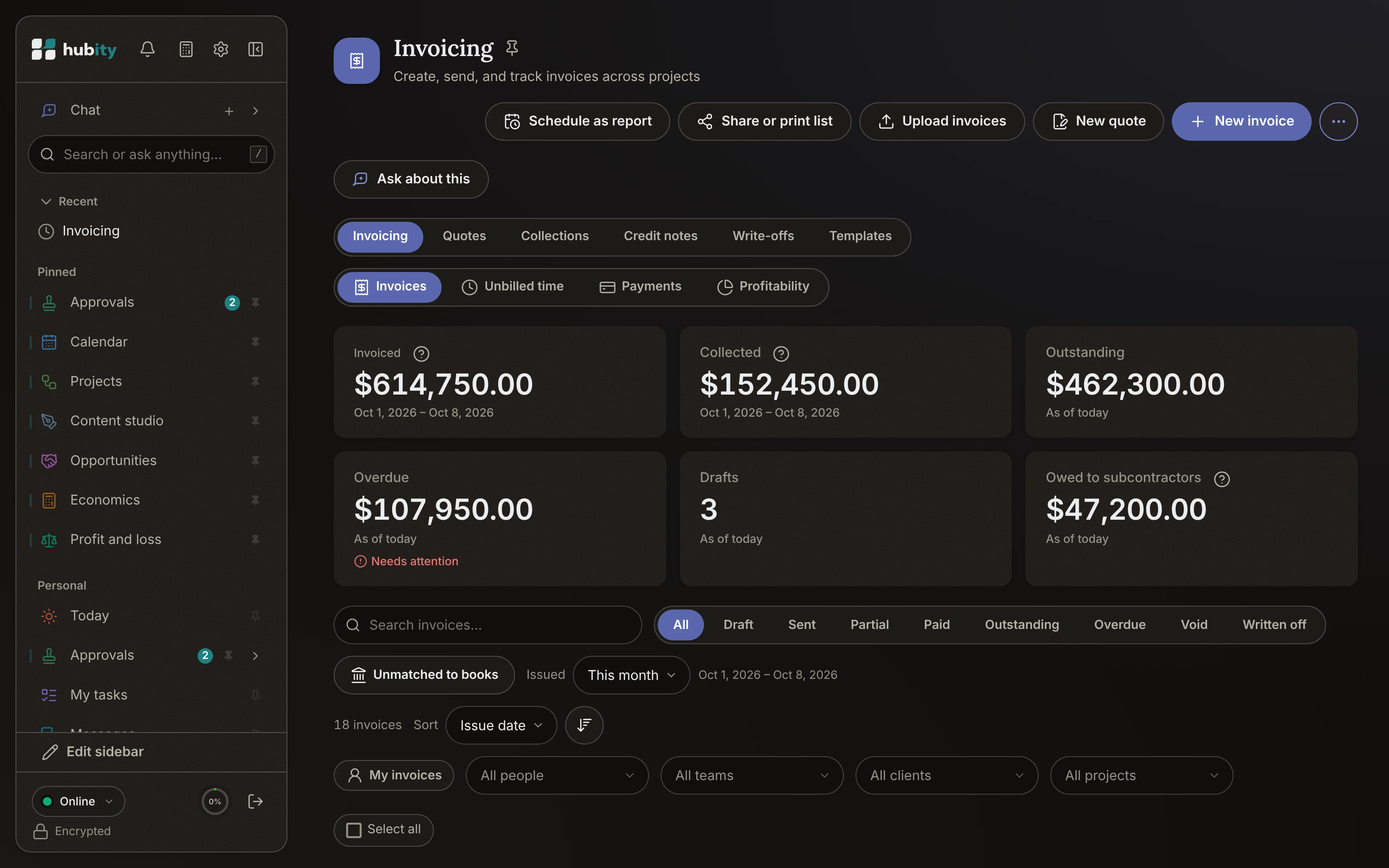Open the Invoicing module icon tile
The width and height of the screenshot is (1389, 868).
coord(356,61)
